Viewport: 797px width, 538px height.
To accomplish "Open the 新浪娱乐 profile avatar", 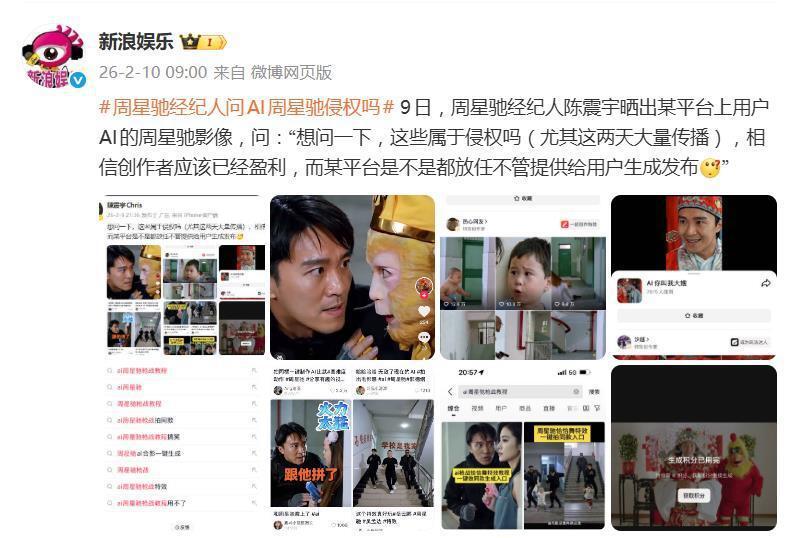I will (52, 56).
